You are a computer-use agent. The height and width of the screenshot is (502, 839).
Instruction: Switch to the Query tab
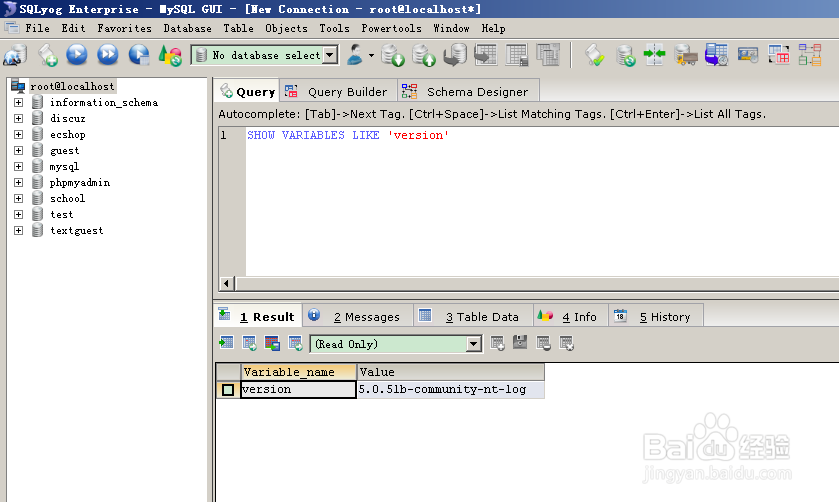247,92
